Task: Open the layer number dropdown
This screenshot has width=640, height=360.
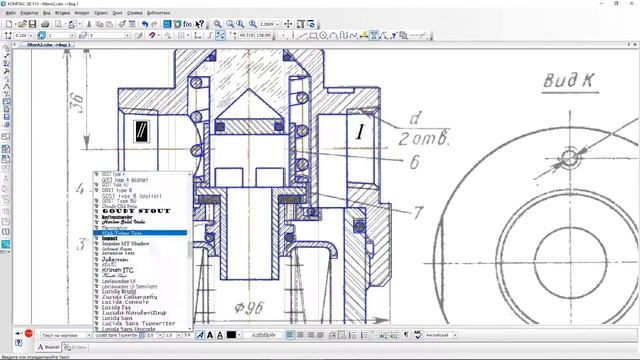Action: [127, 36]
